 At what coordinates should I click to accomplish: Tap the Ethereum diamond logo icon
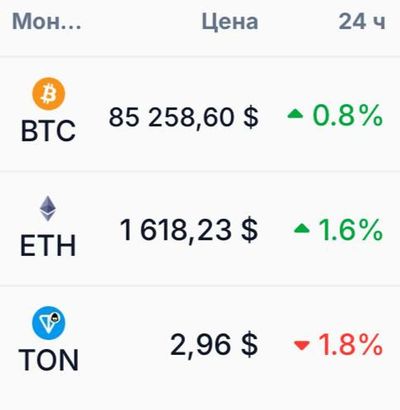(48, 208)
